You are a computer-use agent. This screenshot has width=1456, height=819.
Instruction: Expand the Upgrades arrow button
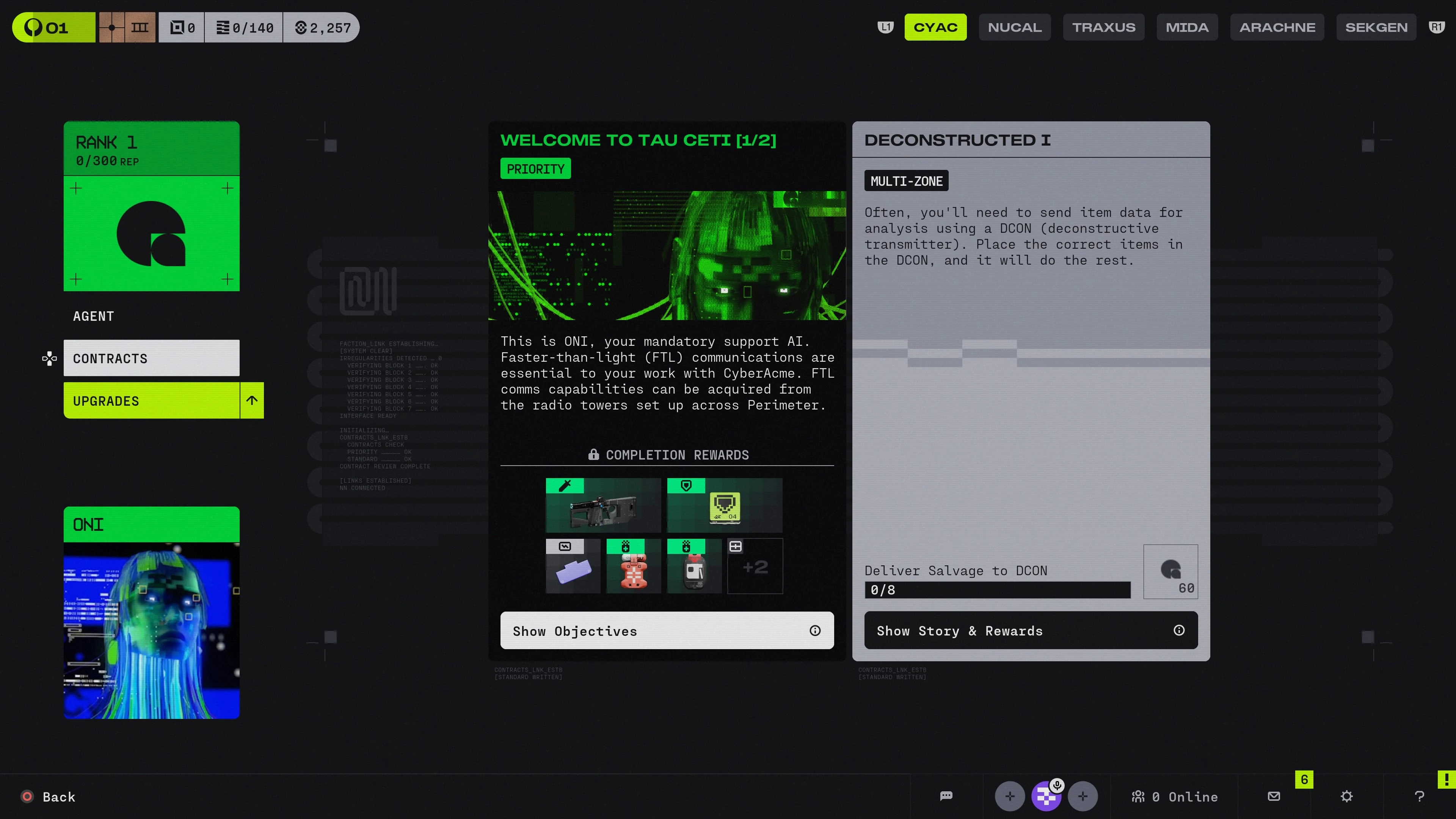point(252,400)
